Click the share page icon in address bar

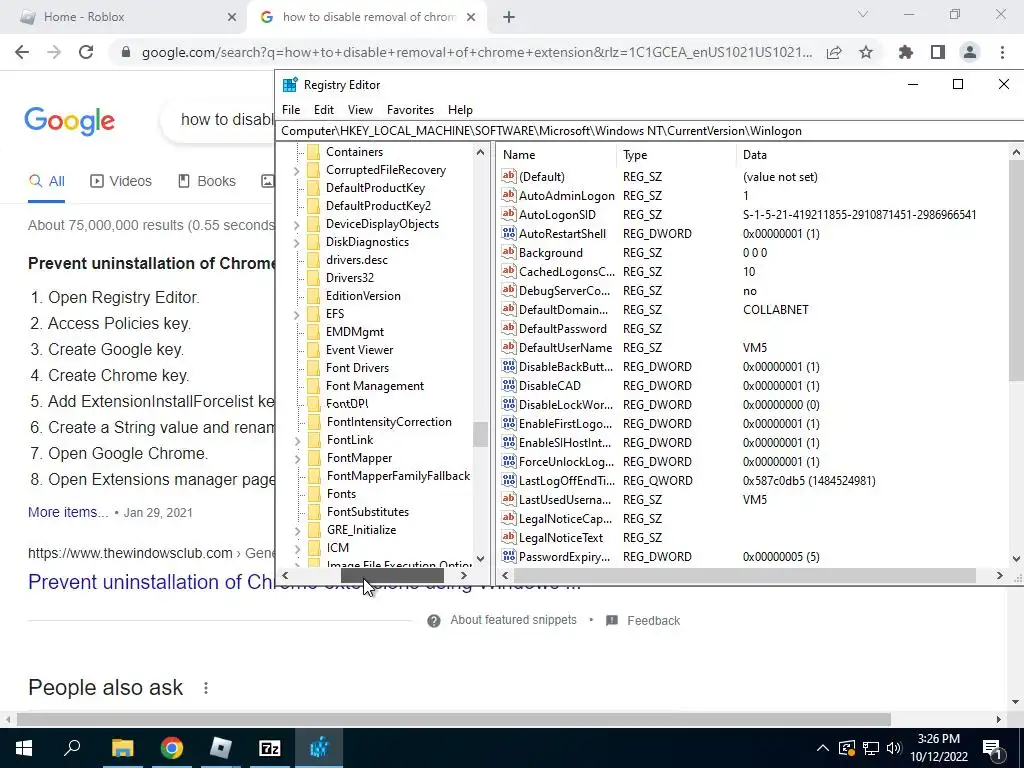tap(834, 52)
